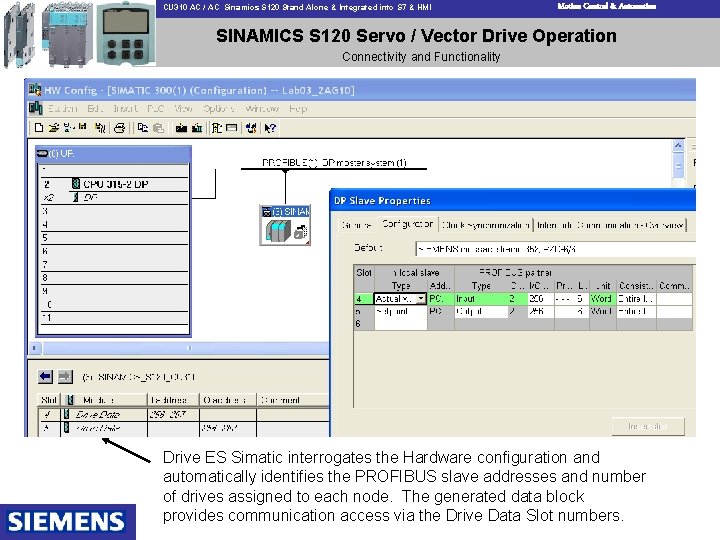
Task: Select the CPU 315-2 DP rack row
Action: click(113, 184)
